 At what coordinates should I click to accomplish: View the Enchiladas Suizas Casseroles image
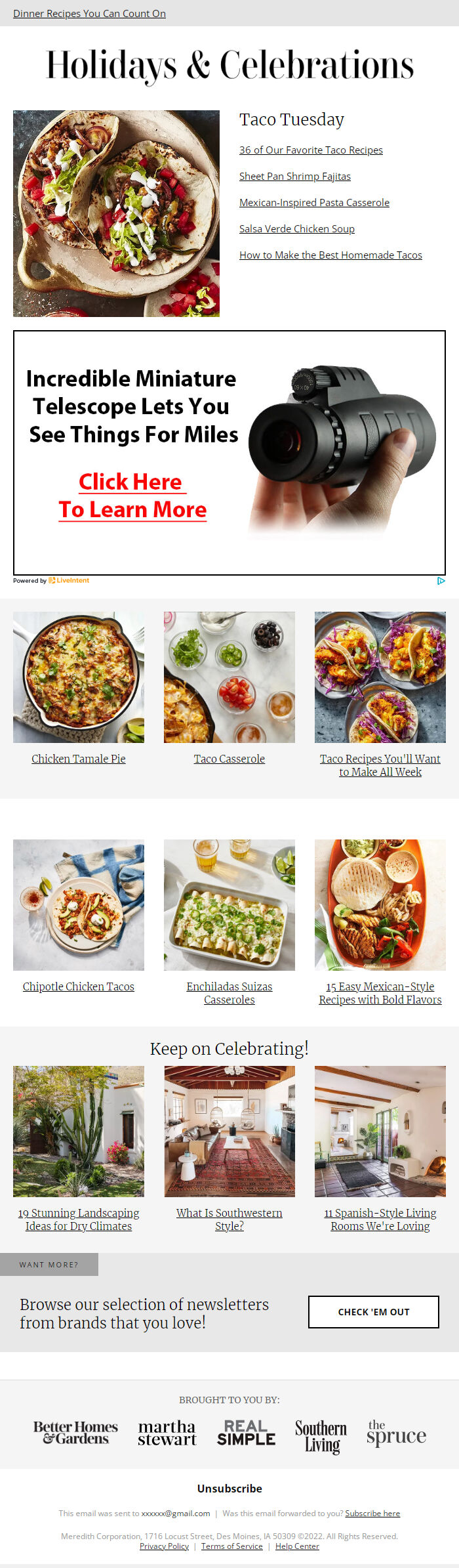click(x=229, y=905)
